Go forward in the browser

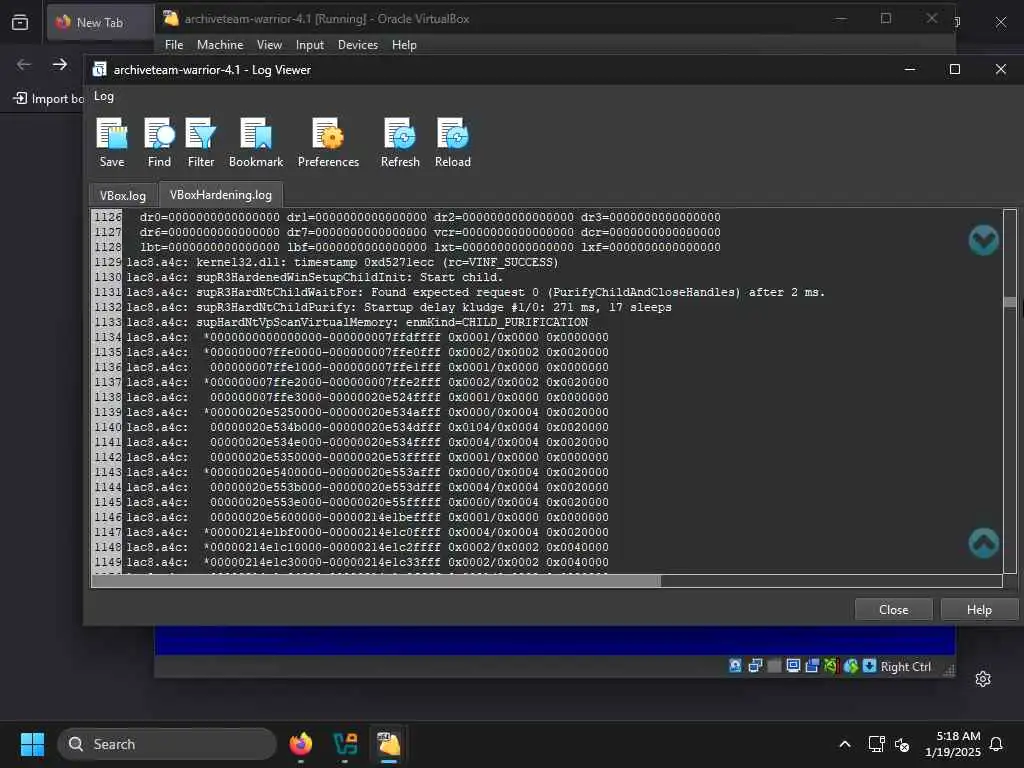pos(60,64)
